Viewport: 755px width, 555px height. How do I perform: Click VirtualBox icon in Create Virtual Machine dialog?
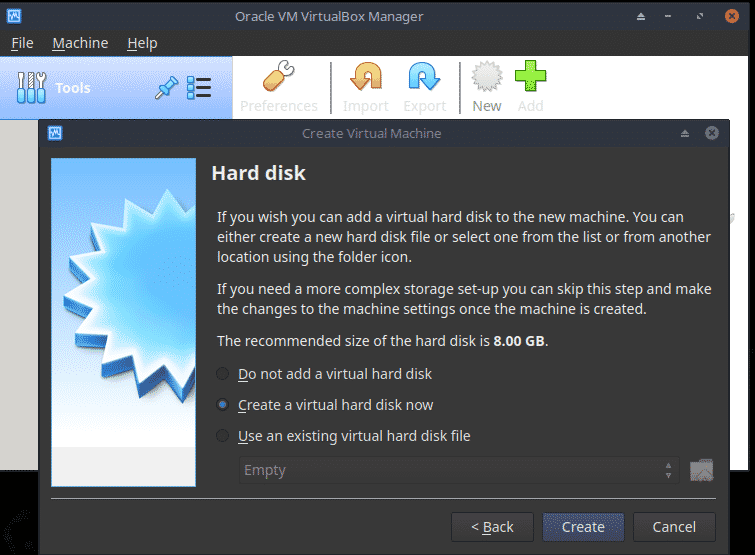click(x=55, y=133)
